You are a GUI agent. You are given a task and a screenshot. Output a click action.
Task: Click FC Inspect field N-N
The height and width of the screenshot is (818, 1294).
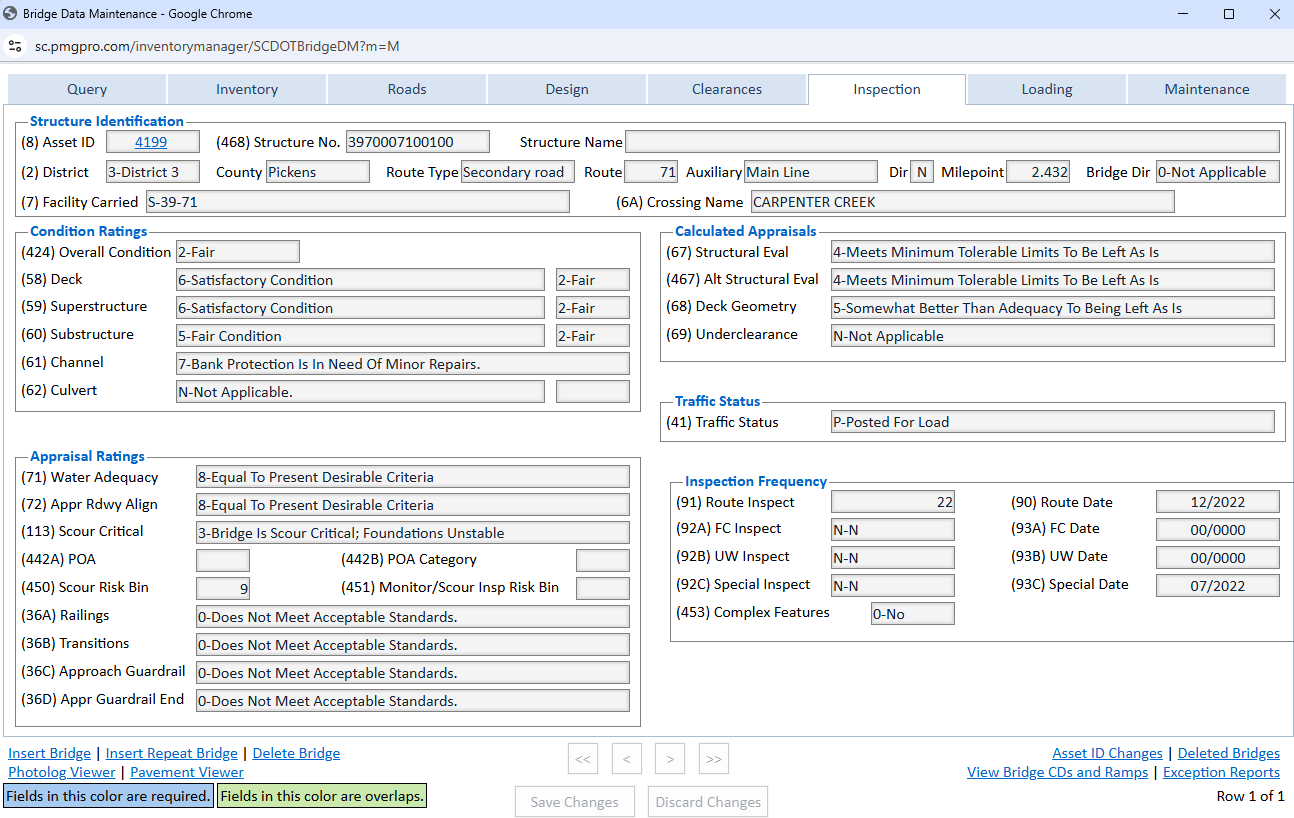pos(893,530)
